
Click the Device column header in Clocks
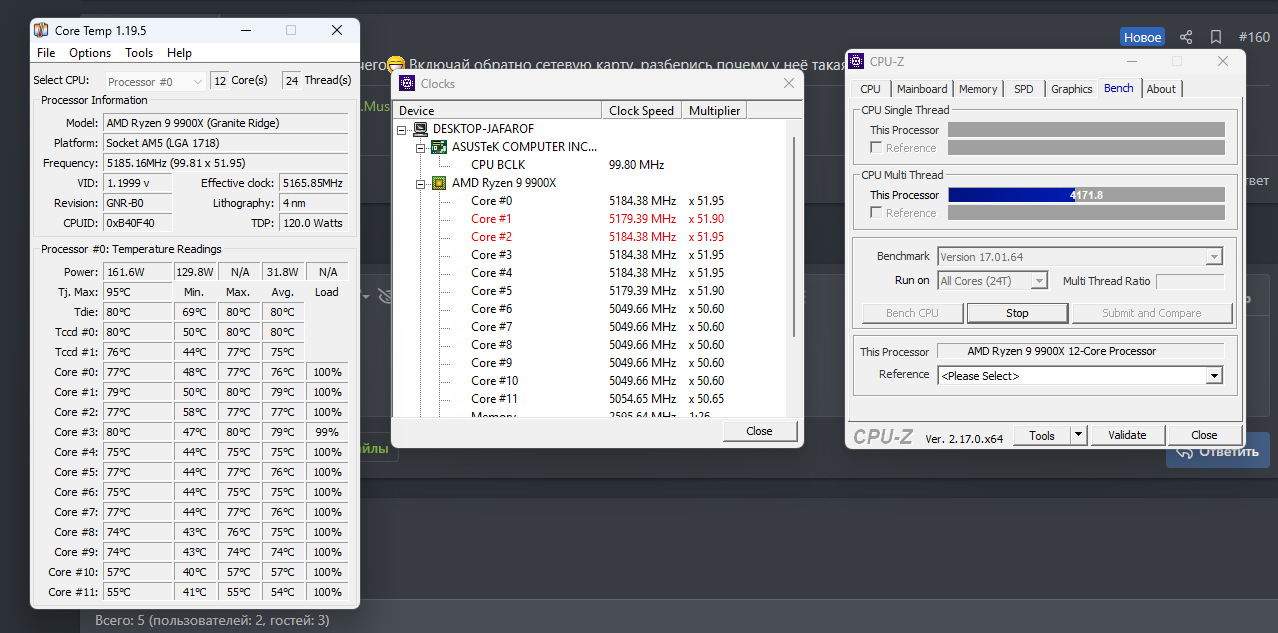pyautogui.click(x=498, y=111)
